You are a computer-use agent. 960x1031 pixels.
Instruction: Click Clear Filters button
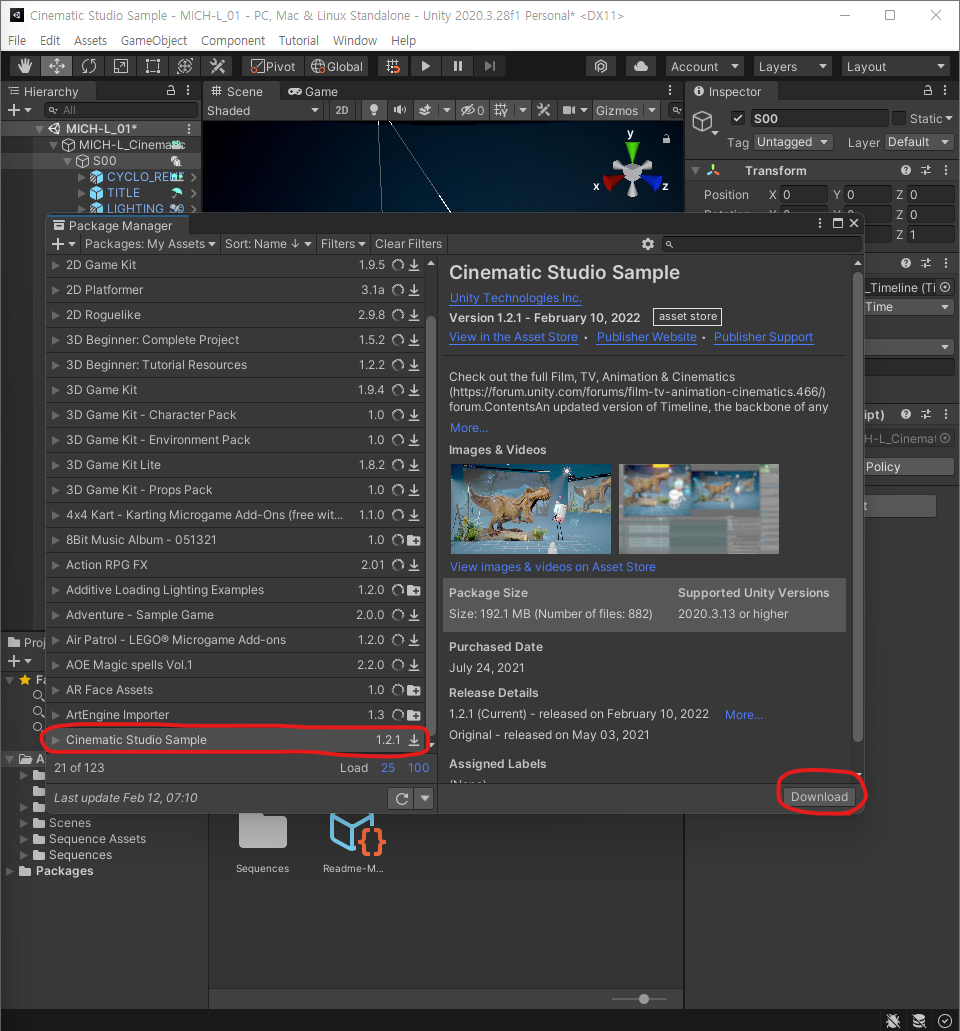coord(408,244)
